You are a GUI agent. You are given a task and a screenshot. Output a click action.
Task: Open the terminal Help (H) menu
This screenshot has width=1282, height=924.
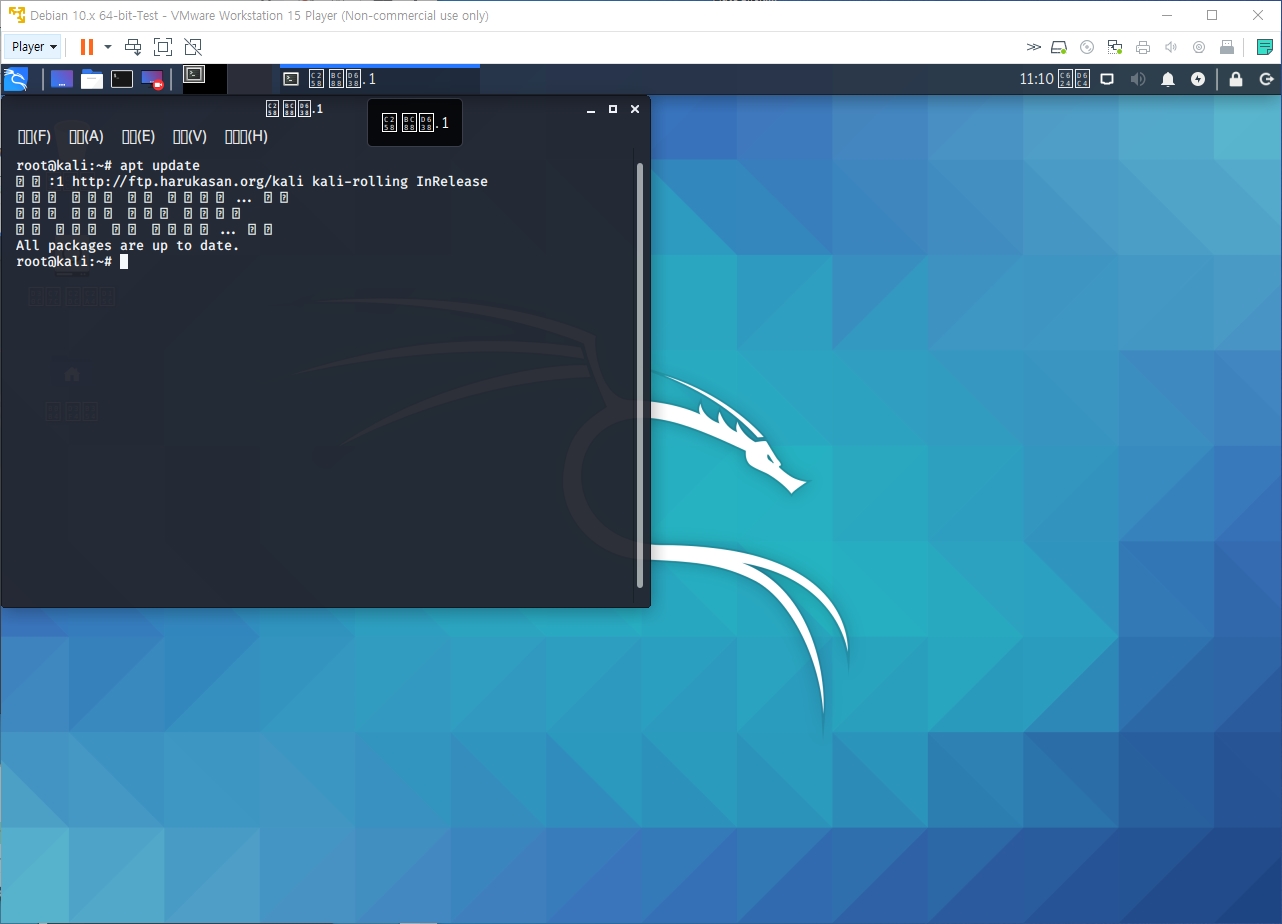click(x=246, y=136)
